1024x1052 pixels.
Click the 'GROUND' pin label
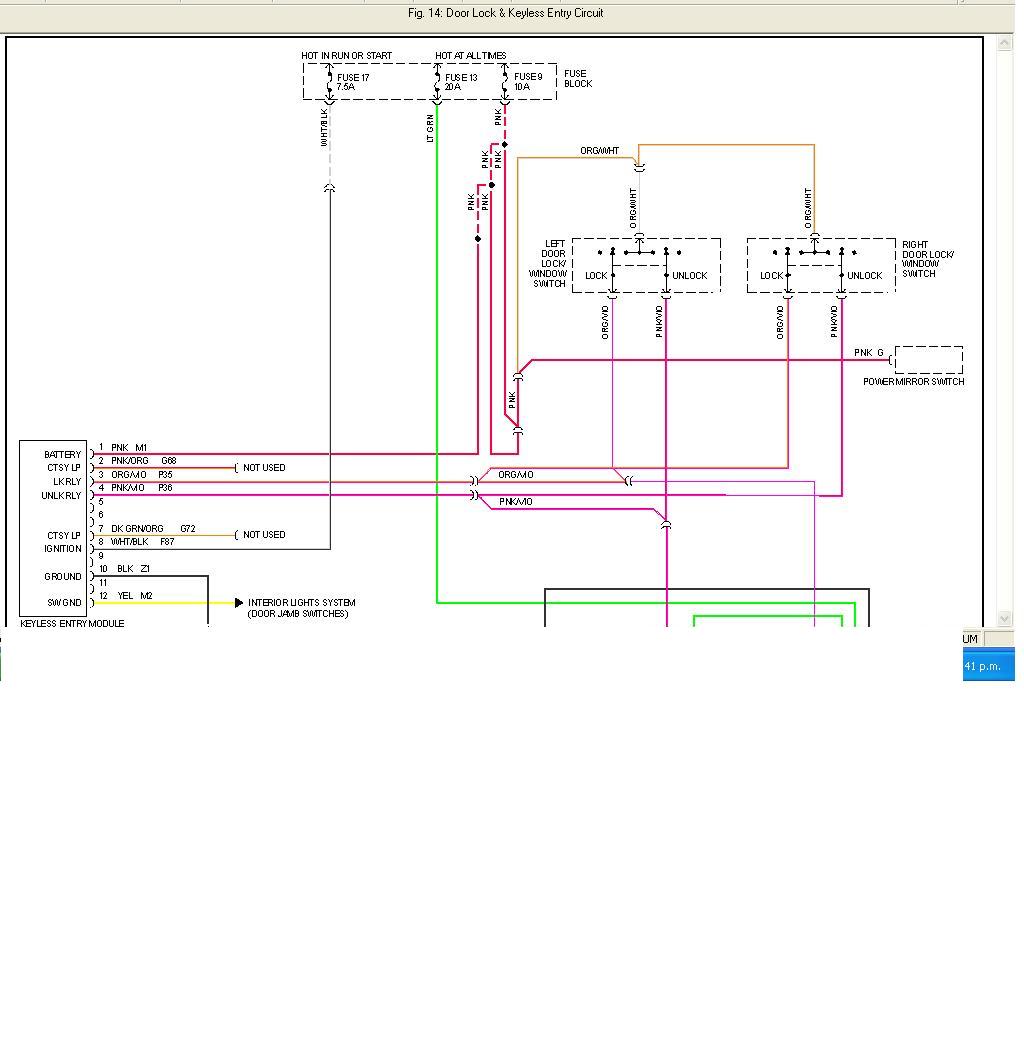click(62, 576)
